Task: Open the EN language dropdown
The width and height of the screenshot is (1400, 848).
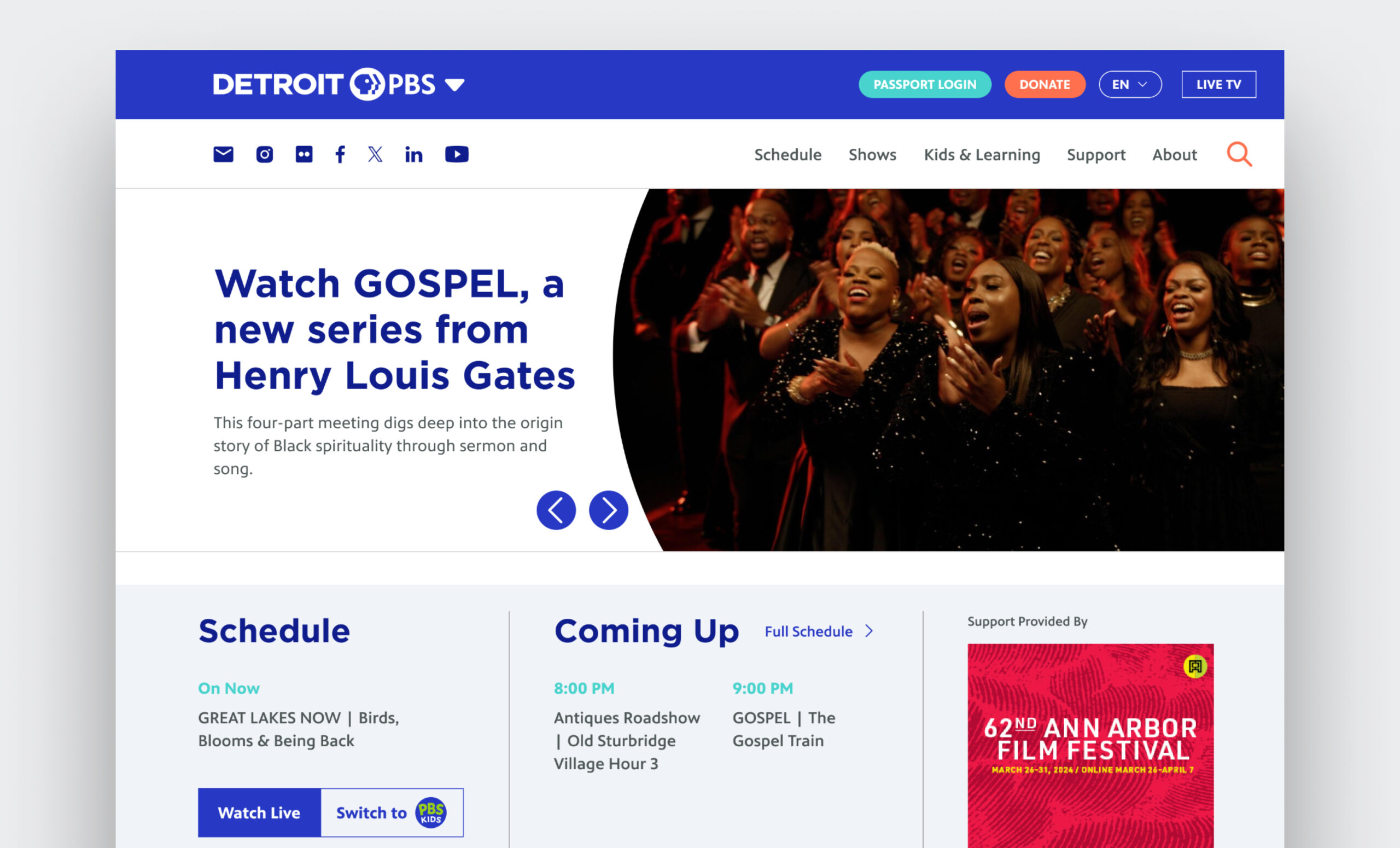Action: pyautogui.click(x=1130, y=84)
